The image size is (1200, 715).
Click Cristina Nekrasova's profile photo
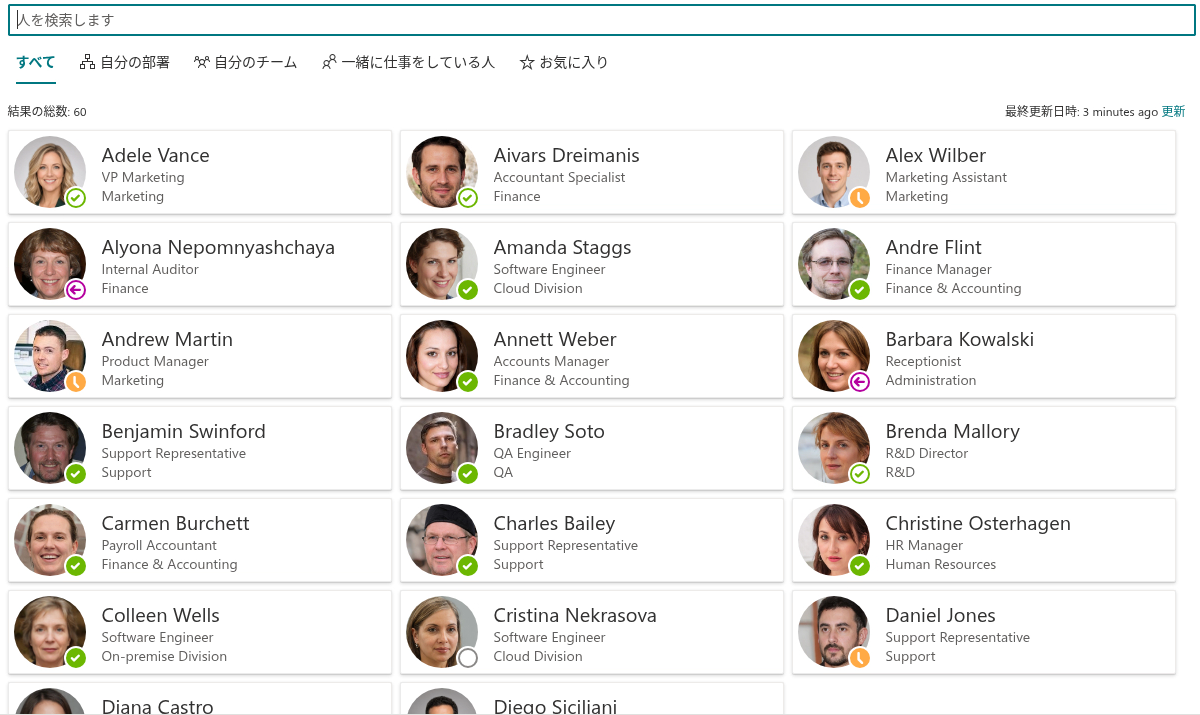click(442, 632)
